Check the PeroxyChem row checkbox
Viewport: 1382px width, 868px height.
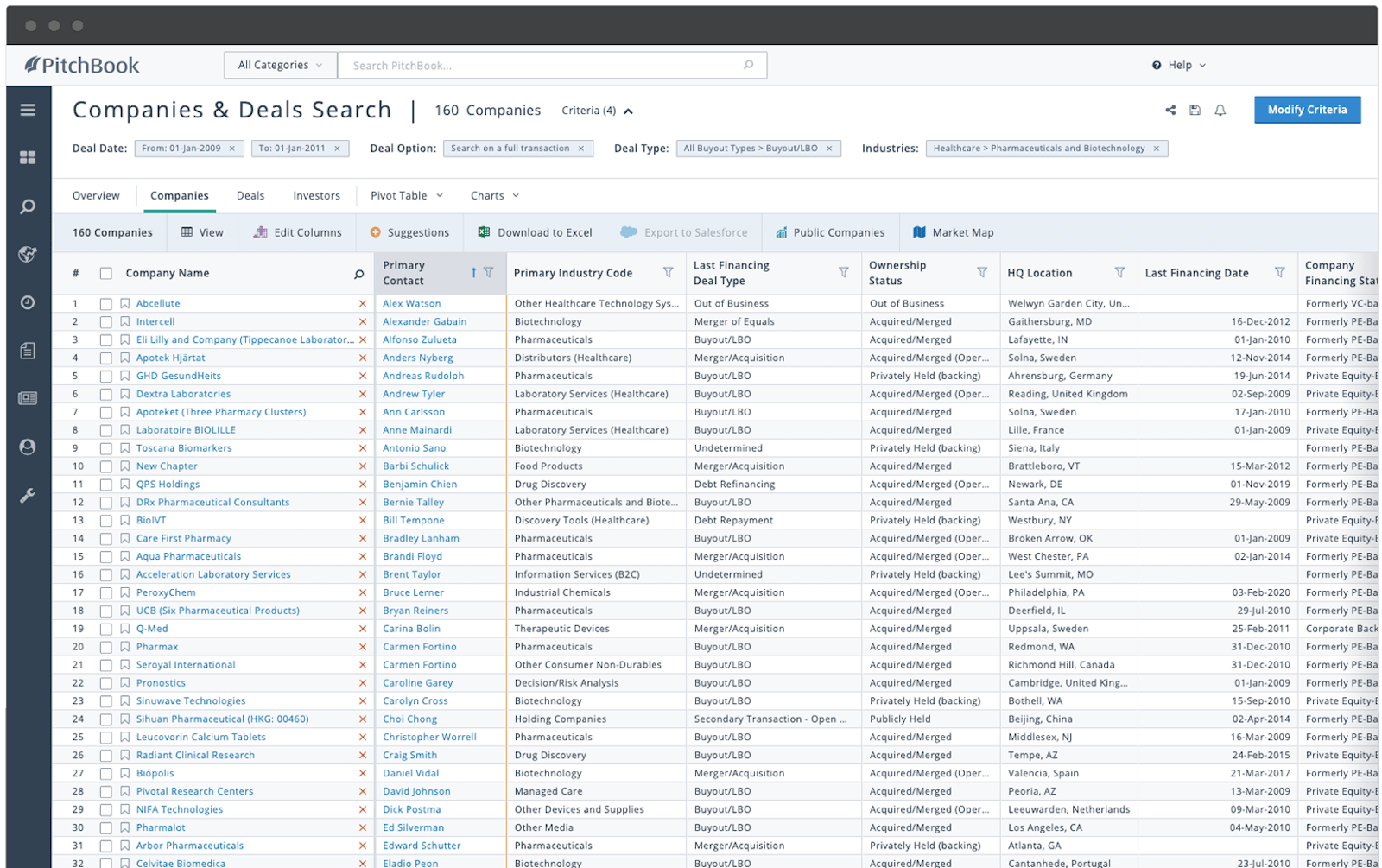(x=105, y=593)
